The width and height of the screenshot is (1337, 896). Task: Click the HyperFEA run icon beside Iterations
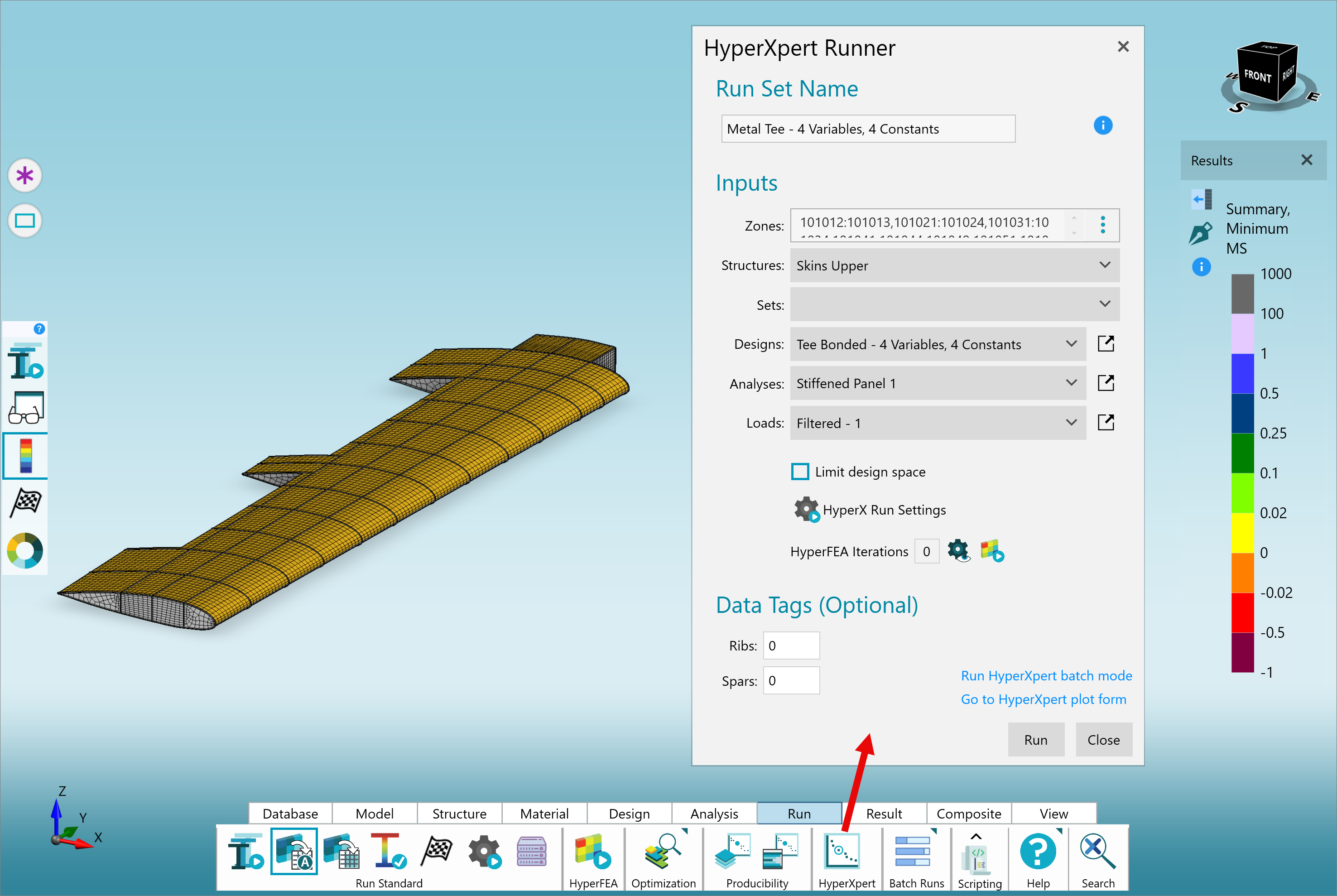pos(992,551)
